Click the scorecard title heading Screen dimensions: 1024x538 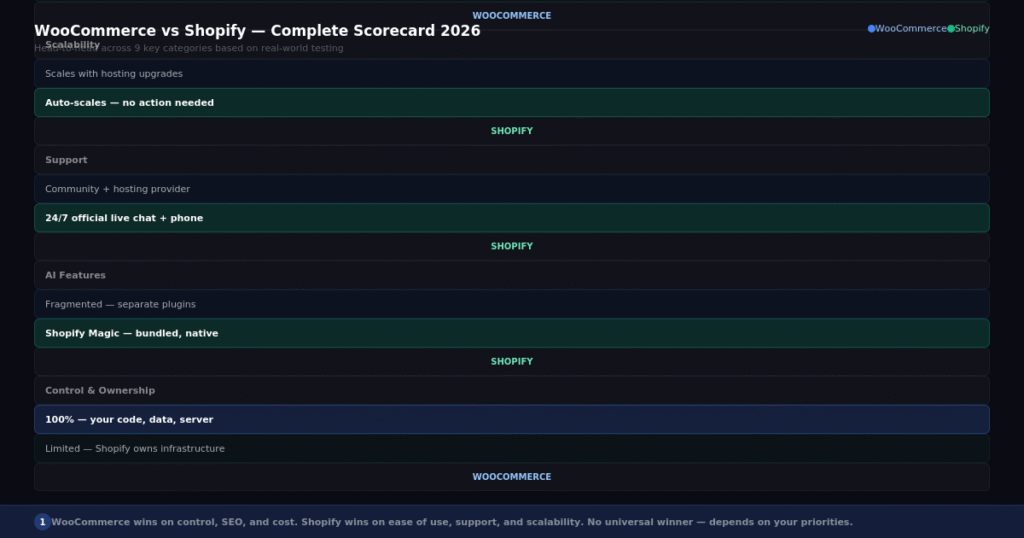pyautogui.click(x=257, y=31)
